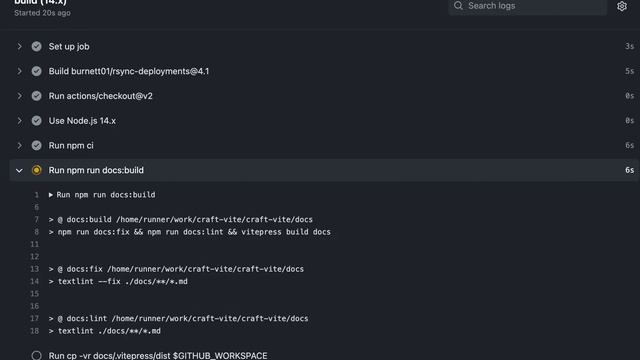This screenshot has height=360, width=640.
Task: Click success check icon for Build burnett01/rsync-deployments
Action: click(36, 71)
